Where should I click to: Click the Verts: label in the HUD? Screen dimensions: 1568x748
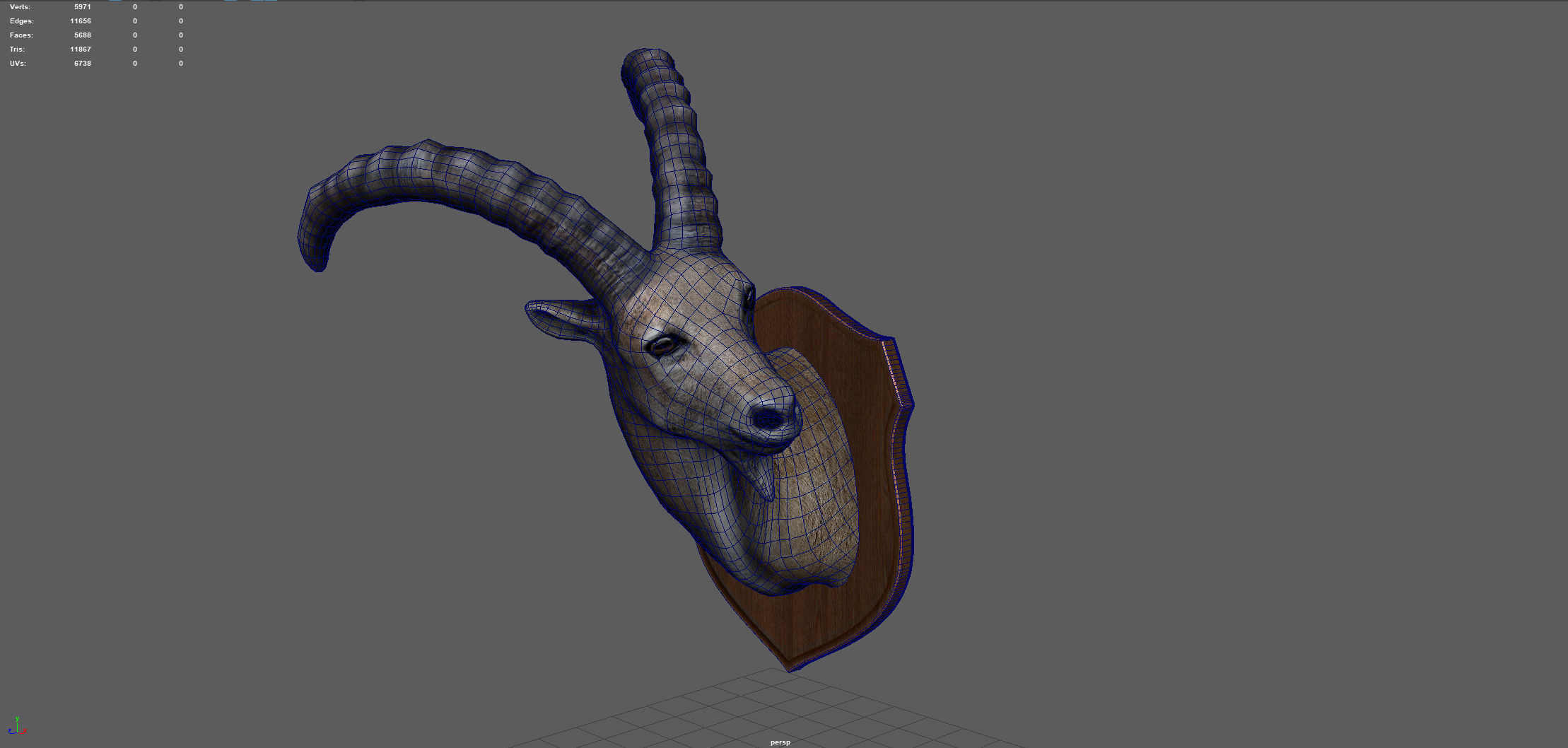tap(20, 7)
